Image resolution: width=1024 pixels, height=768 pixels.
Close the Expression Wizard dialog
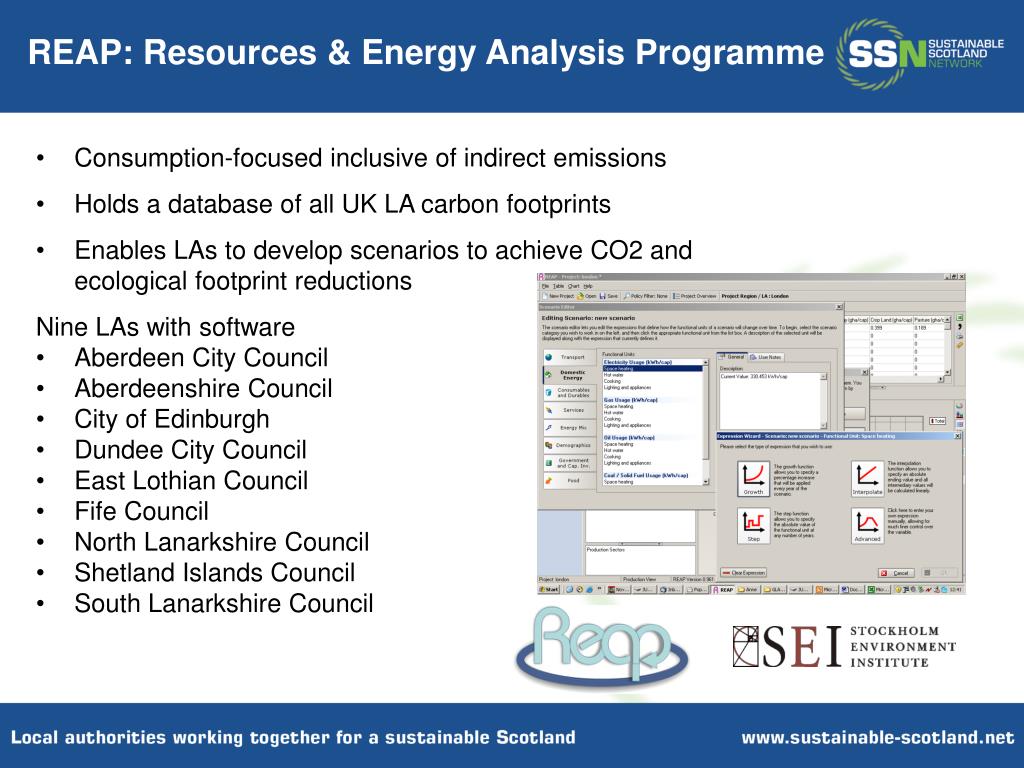957,436
